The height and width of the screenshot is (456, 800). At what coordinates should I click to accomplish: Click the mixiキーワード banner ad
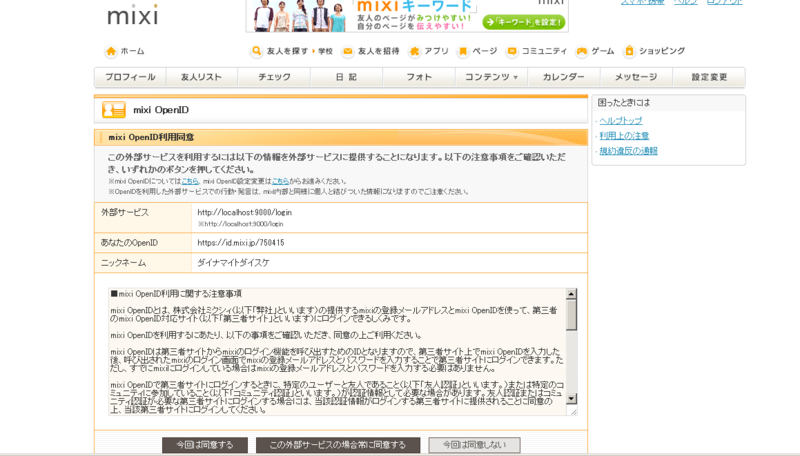click(407, 15)
